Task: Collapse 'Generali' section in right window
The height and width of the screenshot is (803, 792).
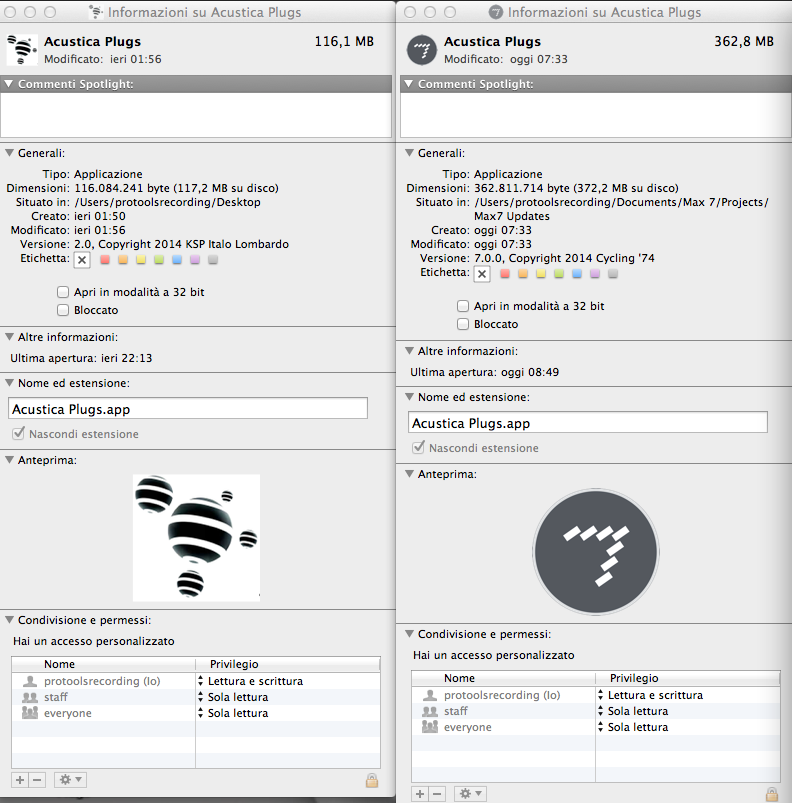Action: point(409,153)
